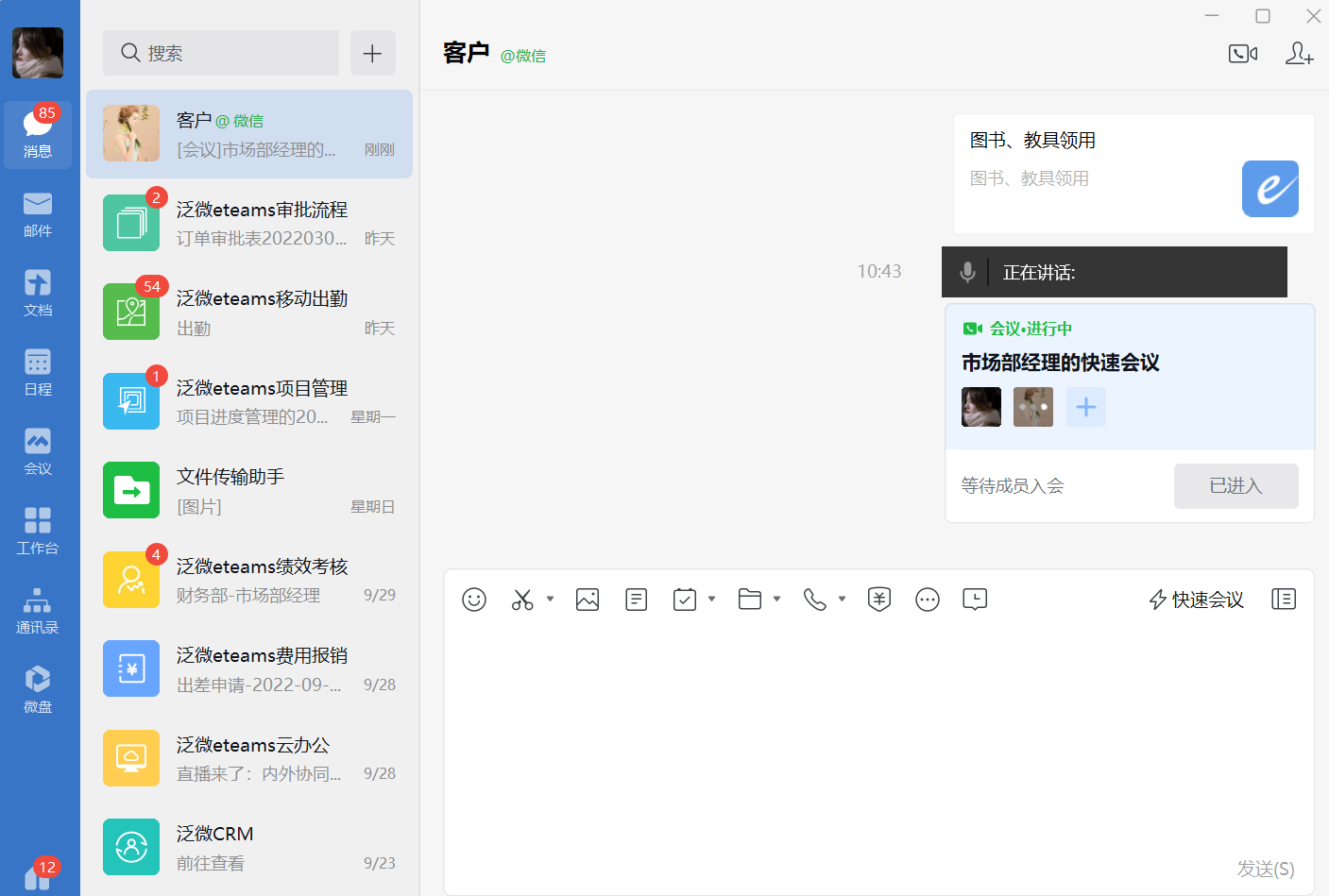The width and height of the screenshot is (1329, 896).
Task: Open the 通讯录 contacts sidebar icon
Action: coord(38,611)
